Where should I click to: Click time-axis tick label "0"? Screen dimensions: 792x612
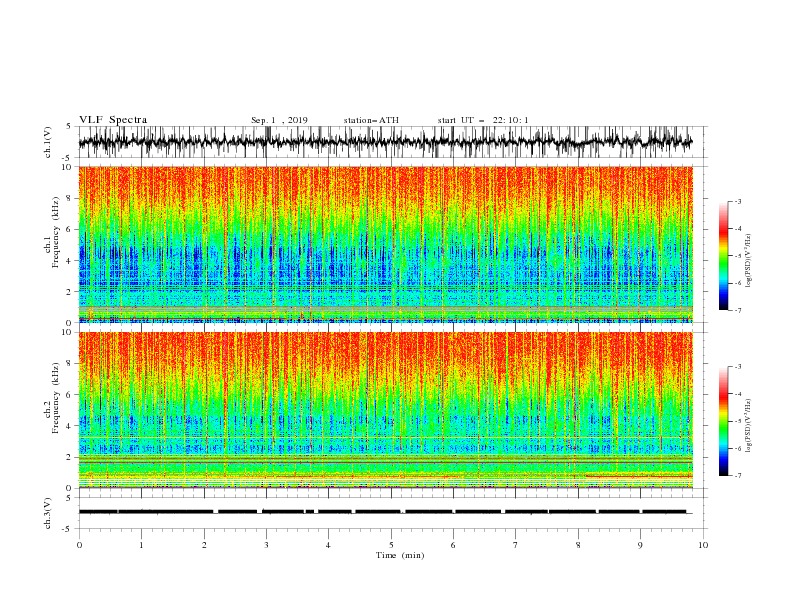click(x=79, y=545)
